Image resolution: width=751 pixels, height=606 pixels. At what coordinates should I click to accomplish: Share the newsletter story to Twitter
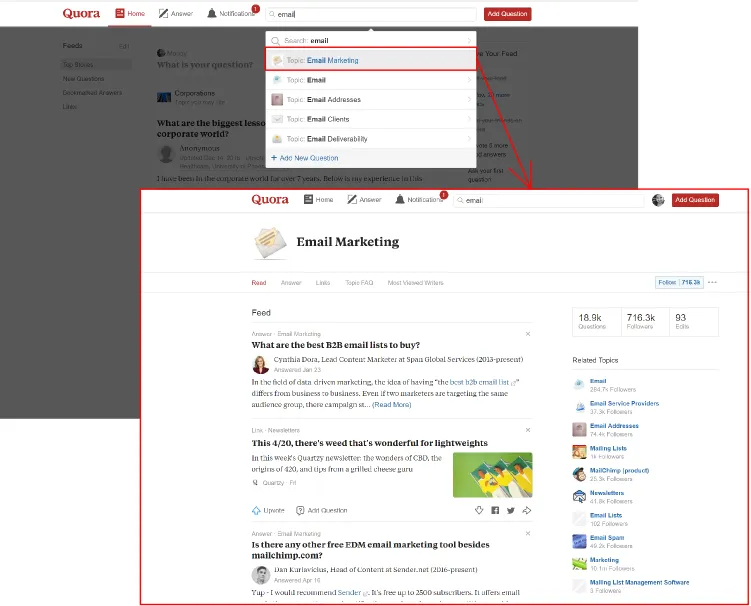point(511,510)
